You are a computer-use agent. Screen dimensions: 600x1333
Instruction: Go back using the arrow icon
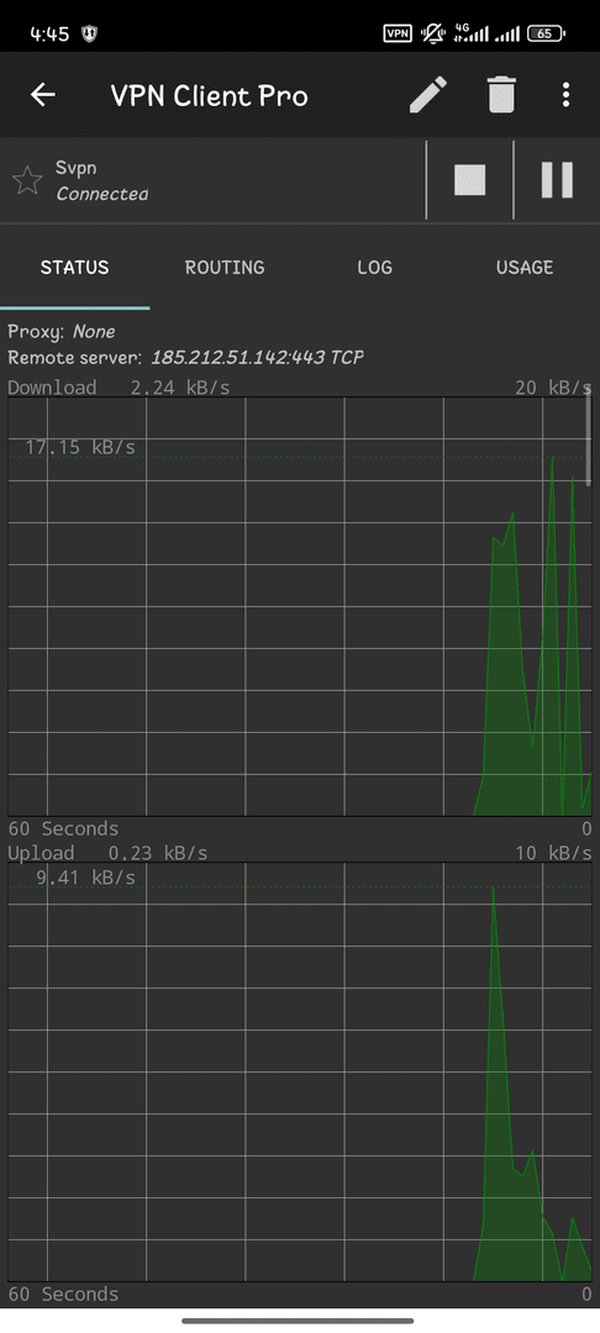(x=43, y=95)
